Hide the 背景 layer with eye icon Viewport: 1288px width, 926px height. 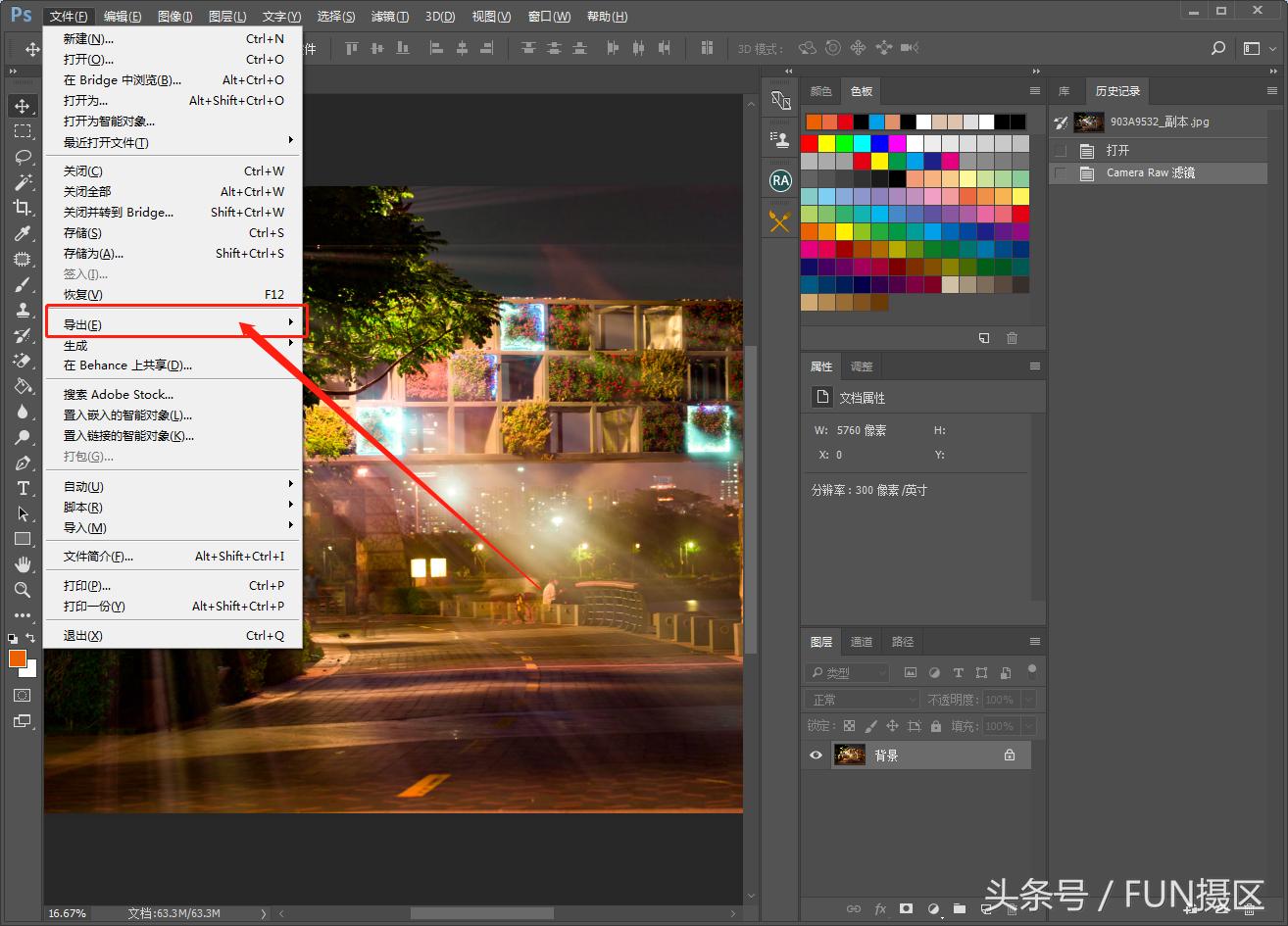[x=816, y=755]
